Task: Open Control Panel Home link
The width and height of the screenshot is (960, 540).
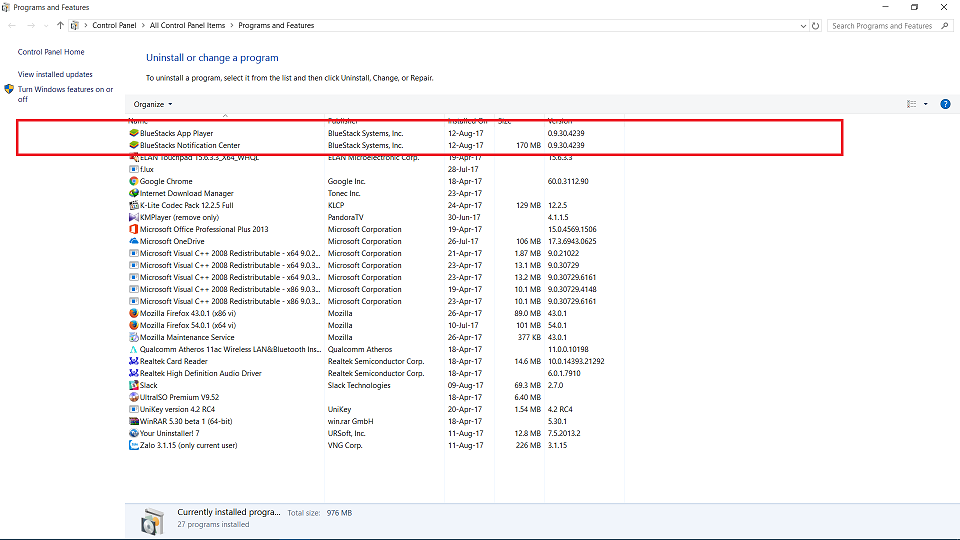Action: click(x=51, y=52)
